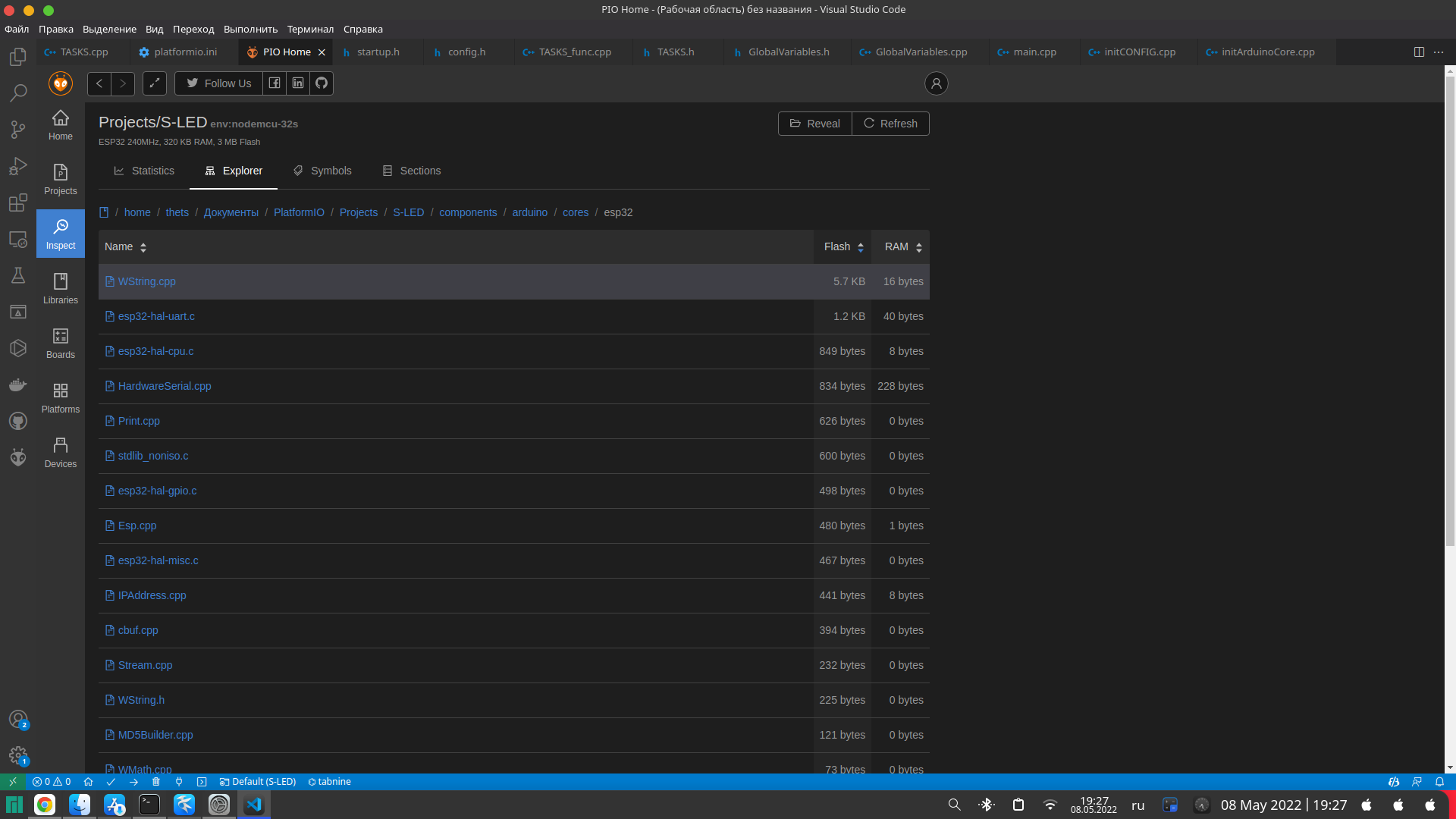The width and height of the screenshot is (1456, 819).
Task: Switch to the Sections tab
Action: (412, 171)
